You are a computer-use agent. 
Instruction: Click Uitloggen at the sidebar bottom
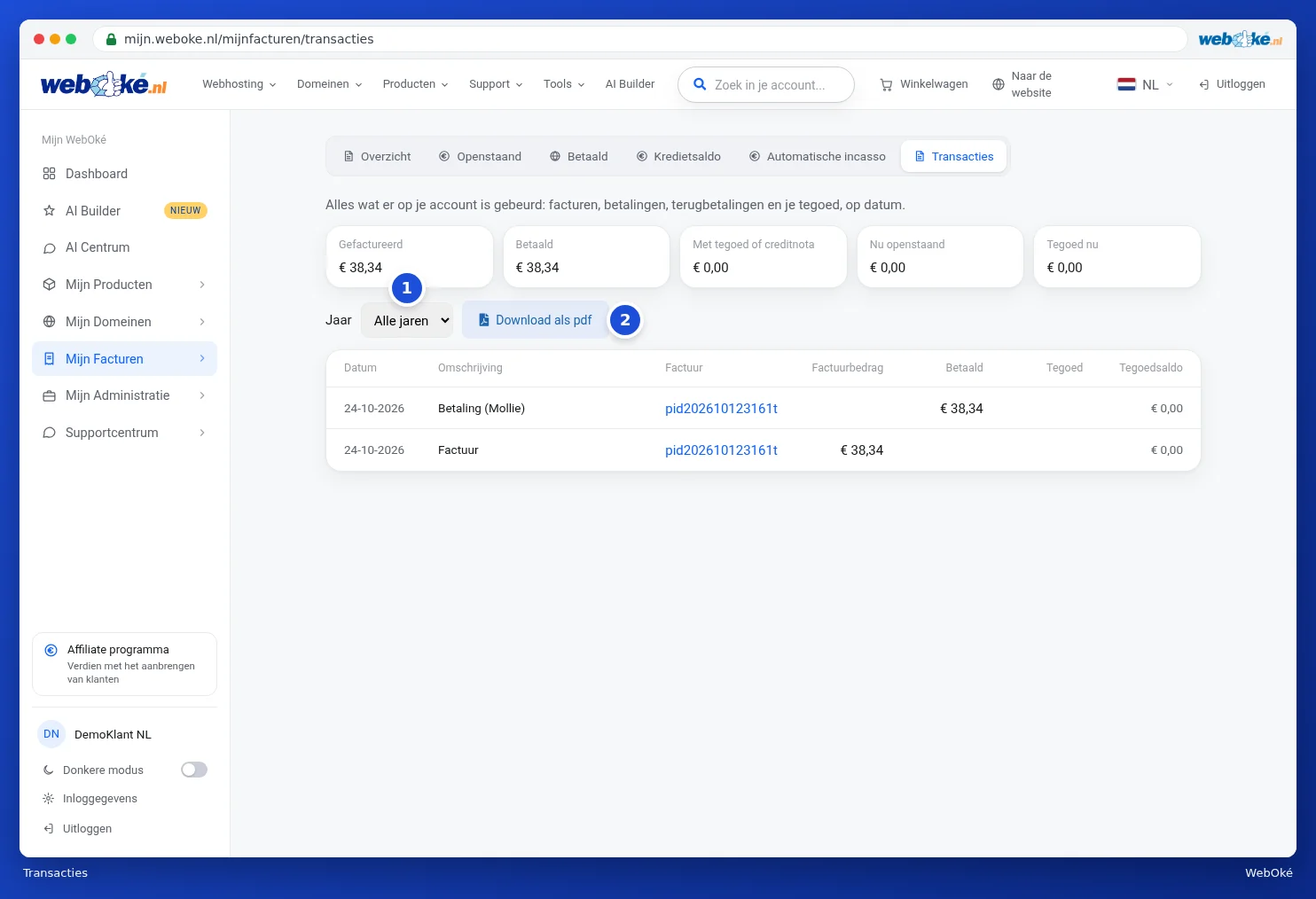coord(77,829)
